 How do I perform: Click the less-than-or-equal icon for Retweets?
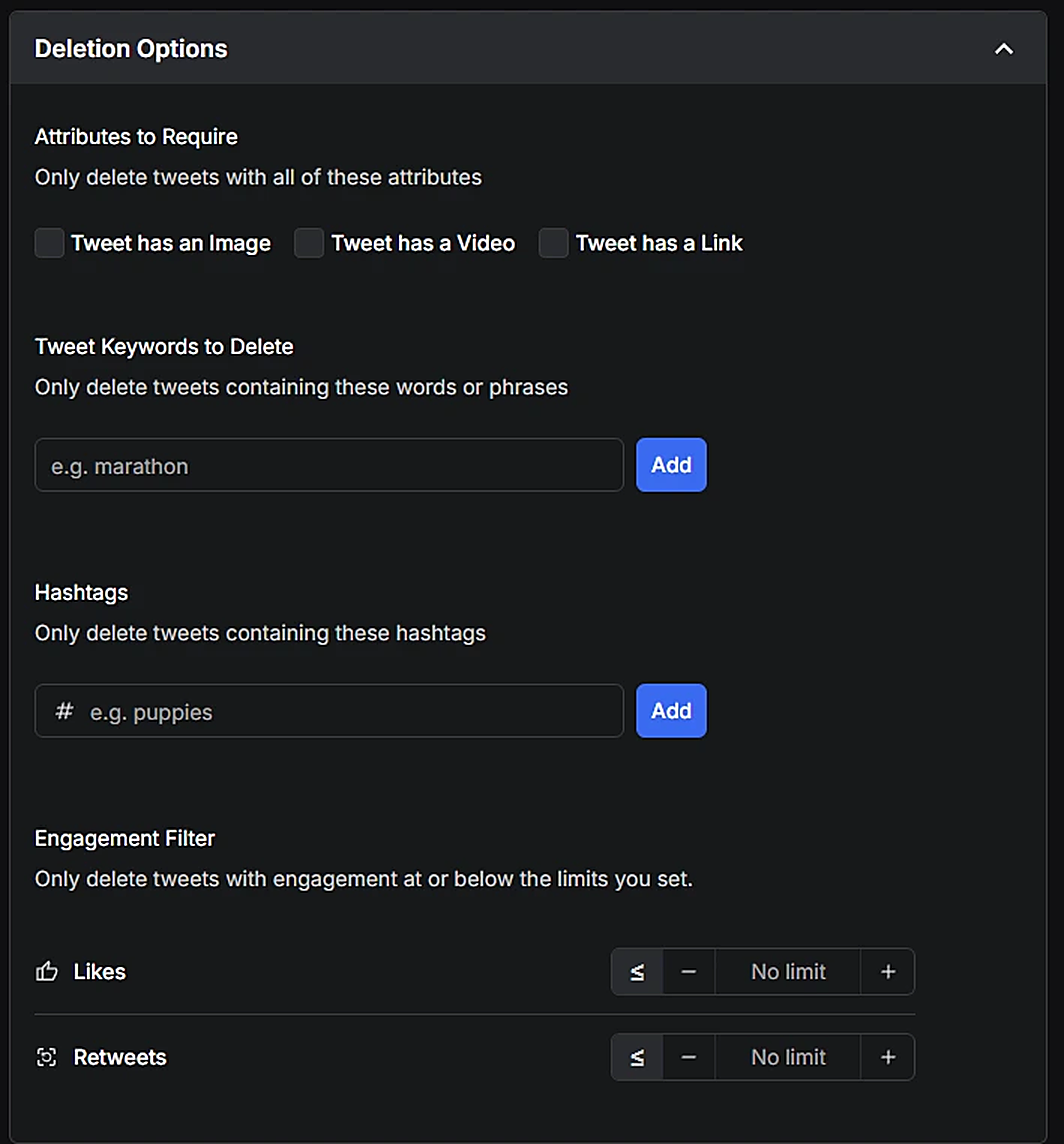(637, 1057)
